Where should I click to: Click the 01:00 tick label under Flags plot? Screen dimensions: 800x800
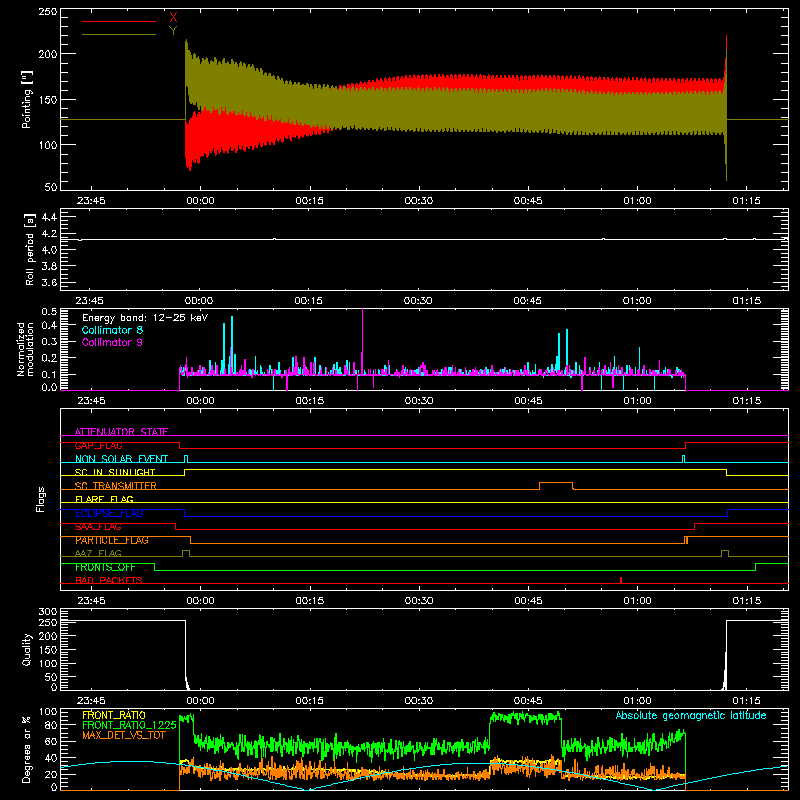point(637,601)
